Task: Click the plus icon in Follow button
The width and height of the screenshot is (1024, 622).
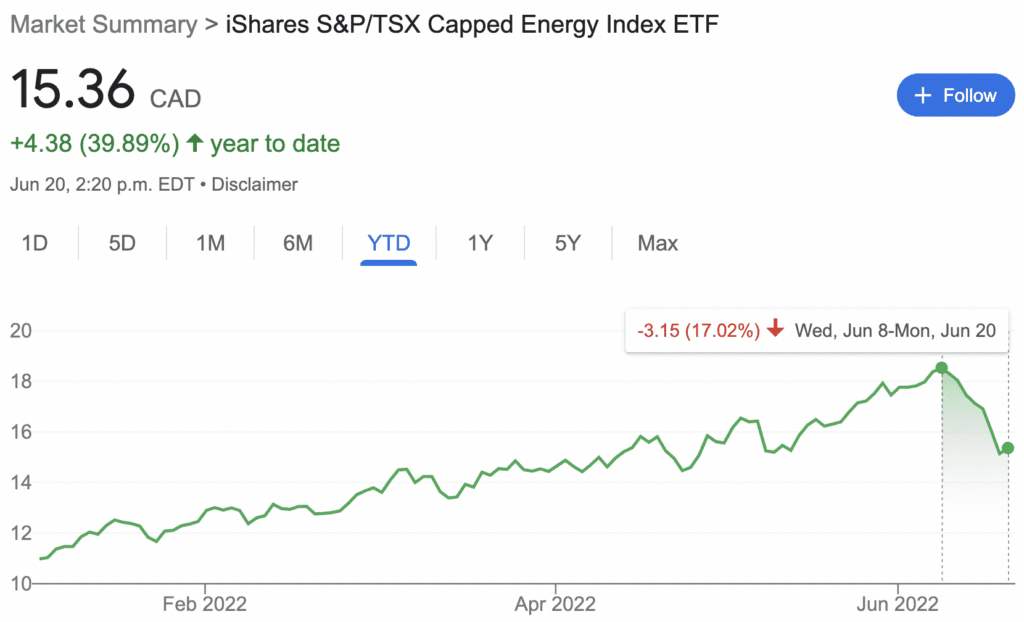Action: pos(922,95)
